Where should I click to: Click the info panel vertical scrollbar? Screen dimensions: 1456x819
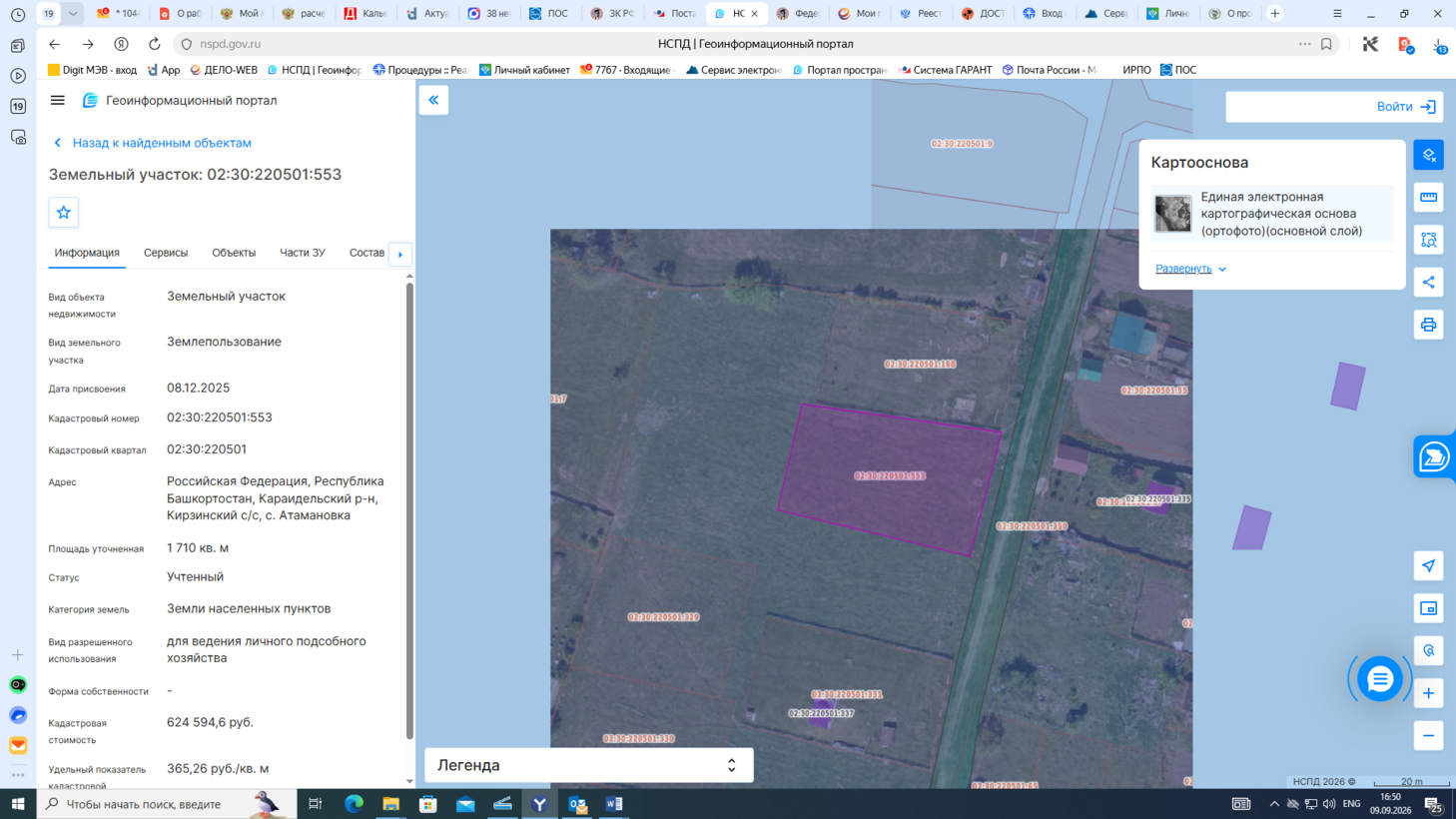click(409, 511)
